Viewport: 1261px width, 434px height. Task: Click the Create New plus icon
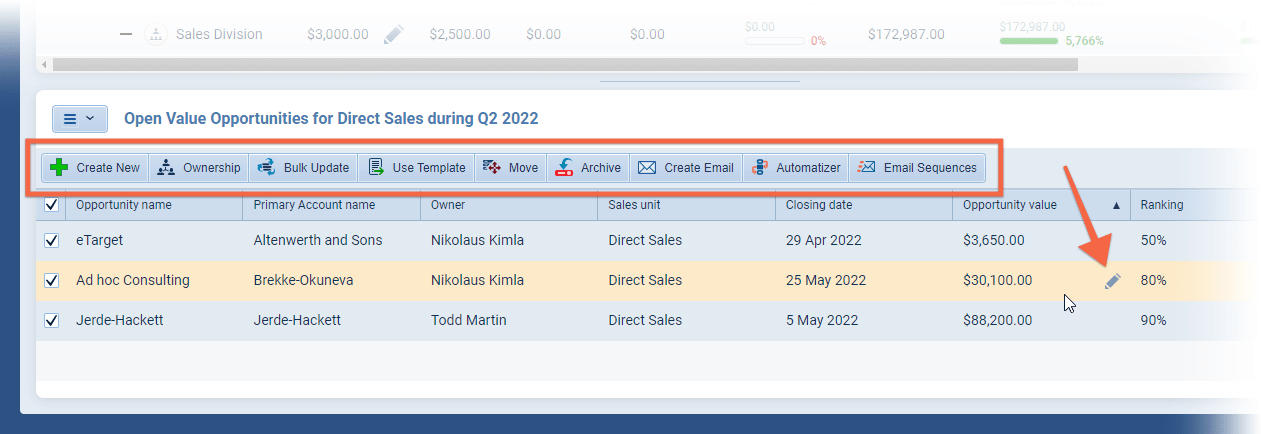[x=60, y=168]
